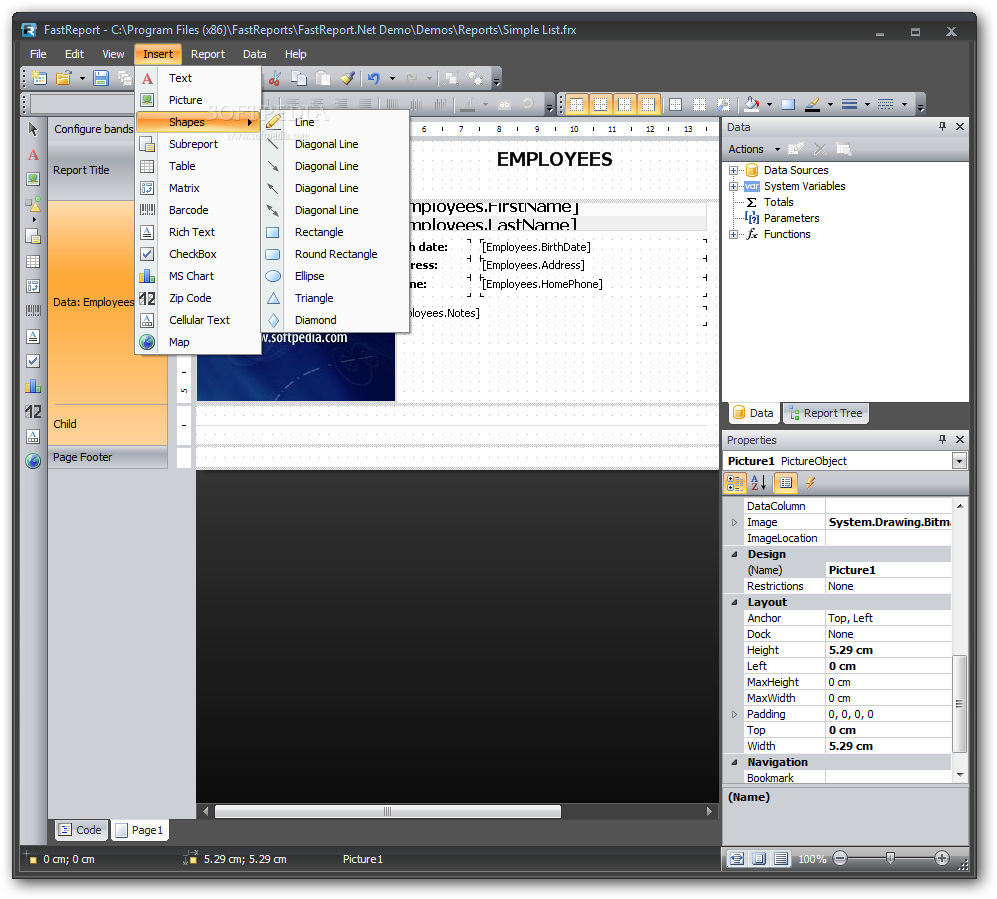Click the Events lightning icon in Properties
997x899 pixels.
coord(810,483)
